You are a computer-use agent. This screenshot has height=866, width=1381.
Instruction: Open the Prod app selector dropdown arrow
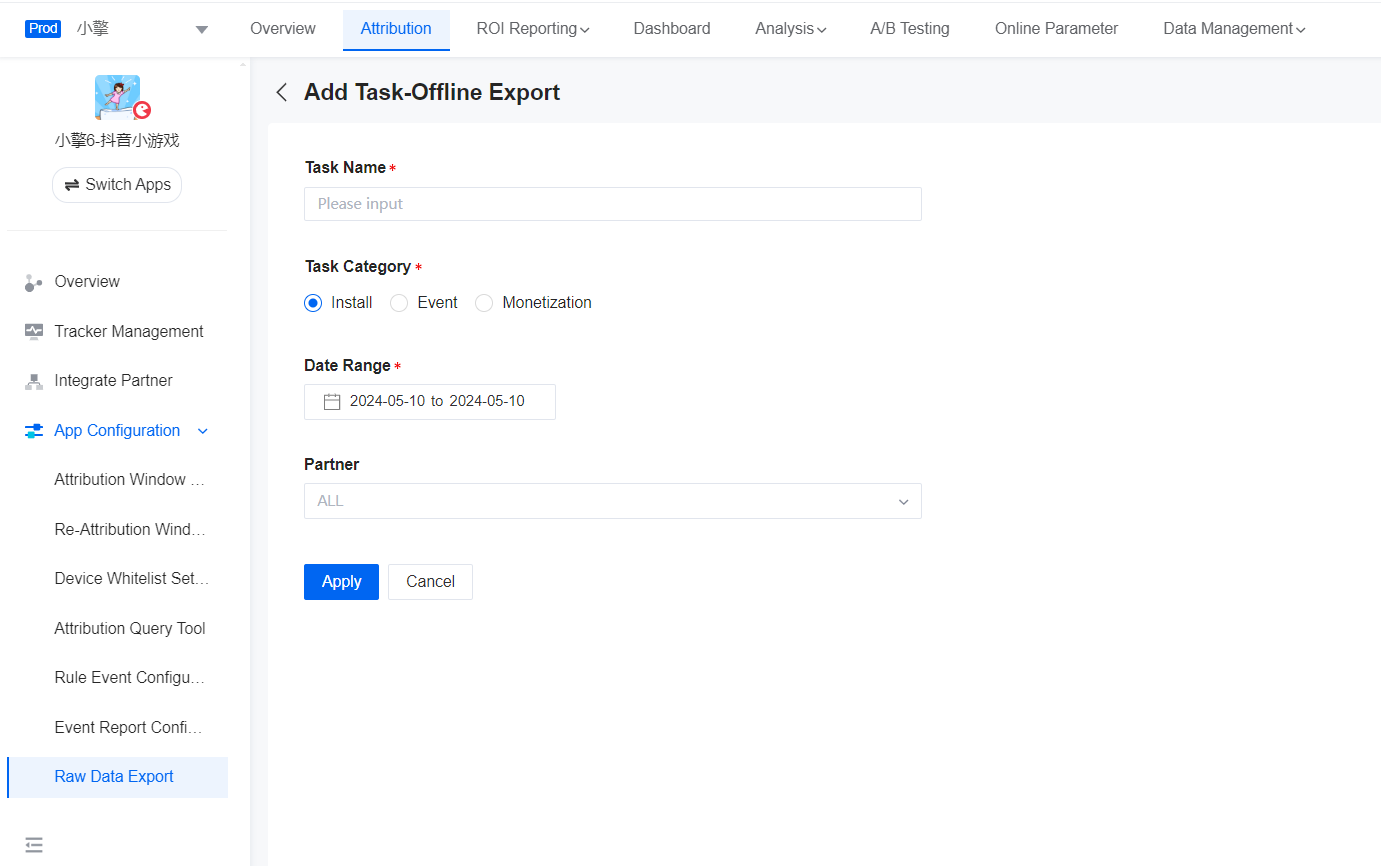click(202, 29)
